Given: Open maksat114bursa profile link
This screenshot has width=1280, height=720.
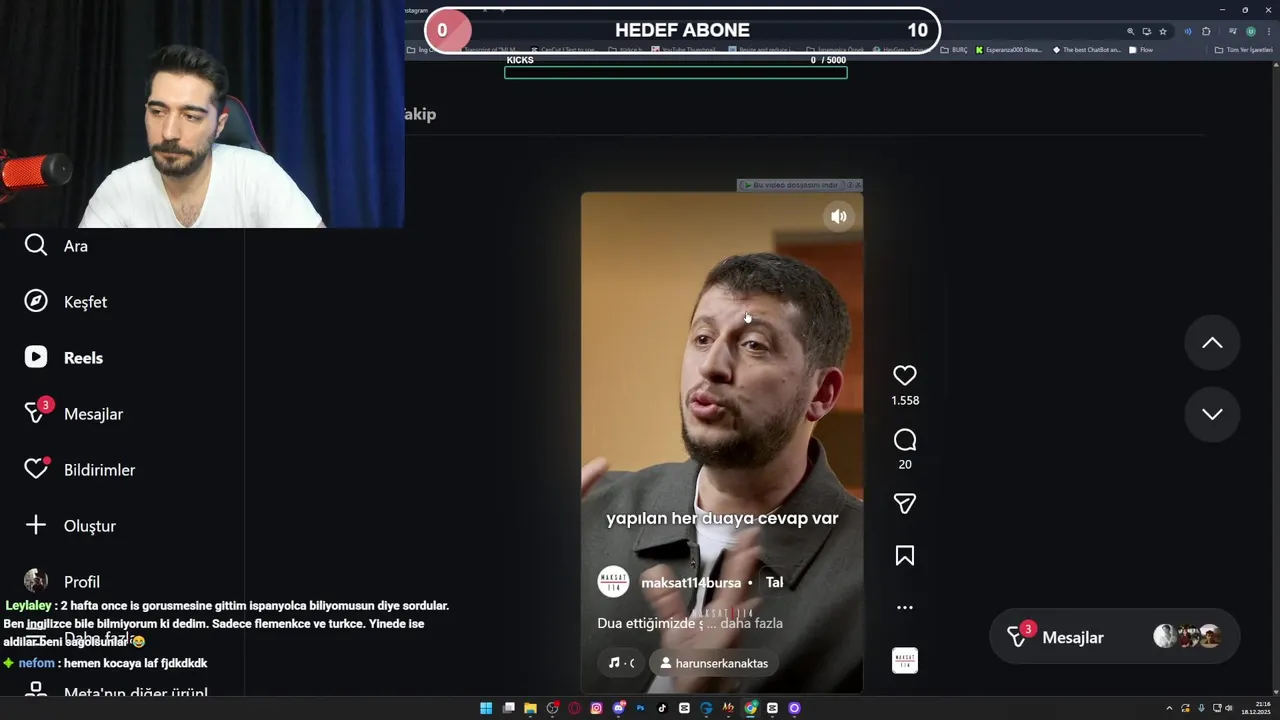Looking at the screenshot, I should (x=691, y=582).
